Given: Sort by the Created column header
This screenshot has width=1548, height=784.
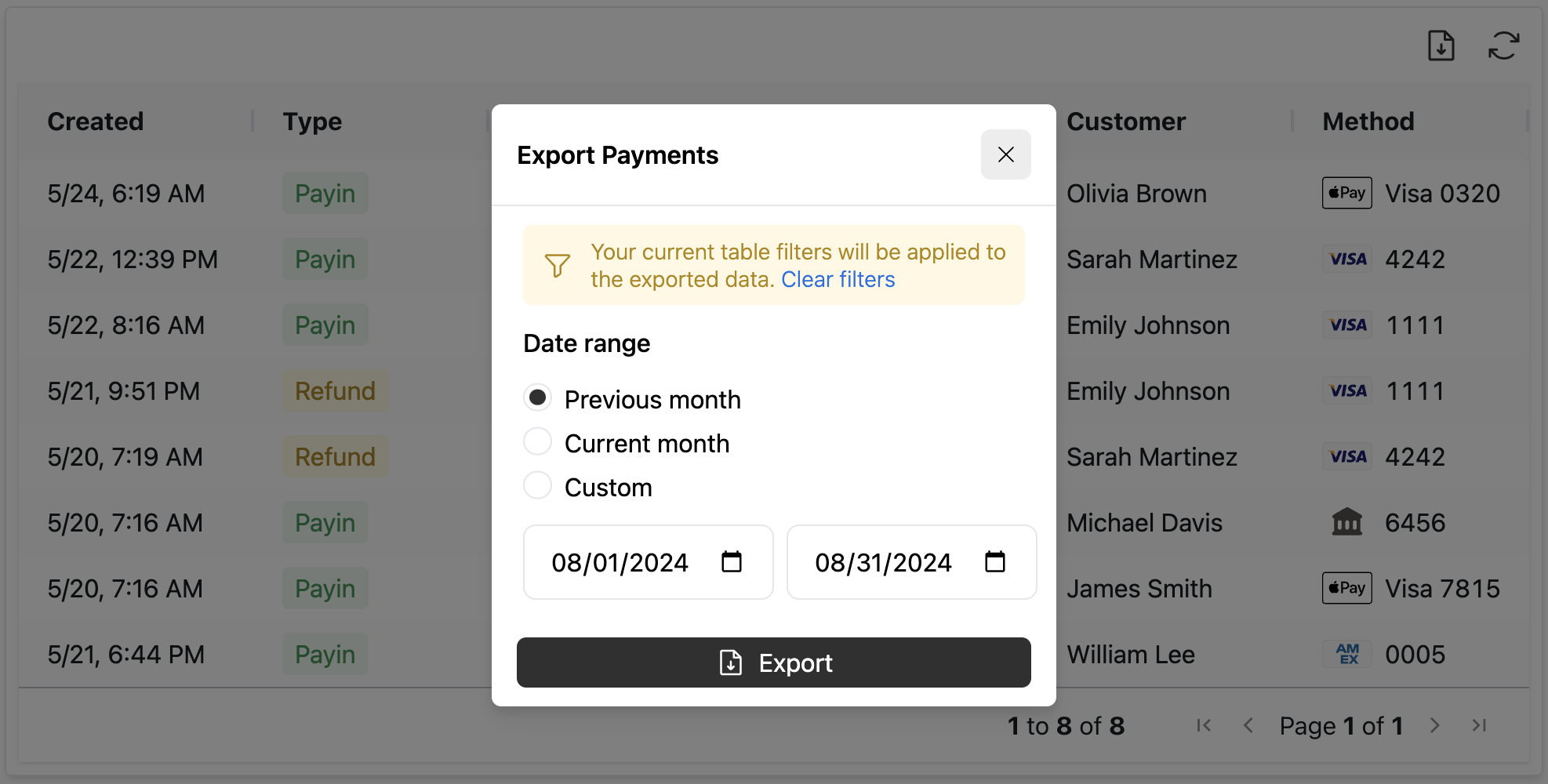Looking at the screenshot, I should (x=96, y=121).
